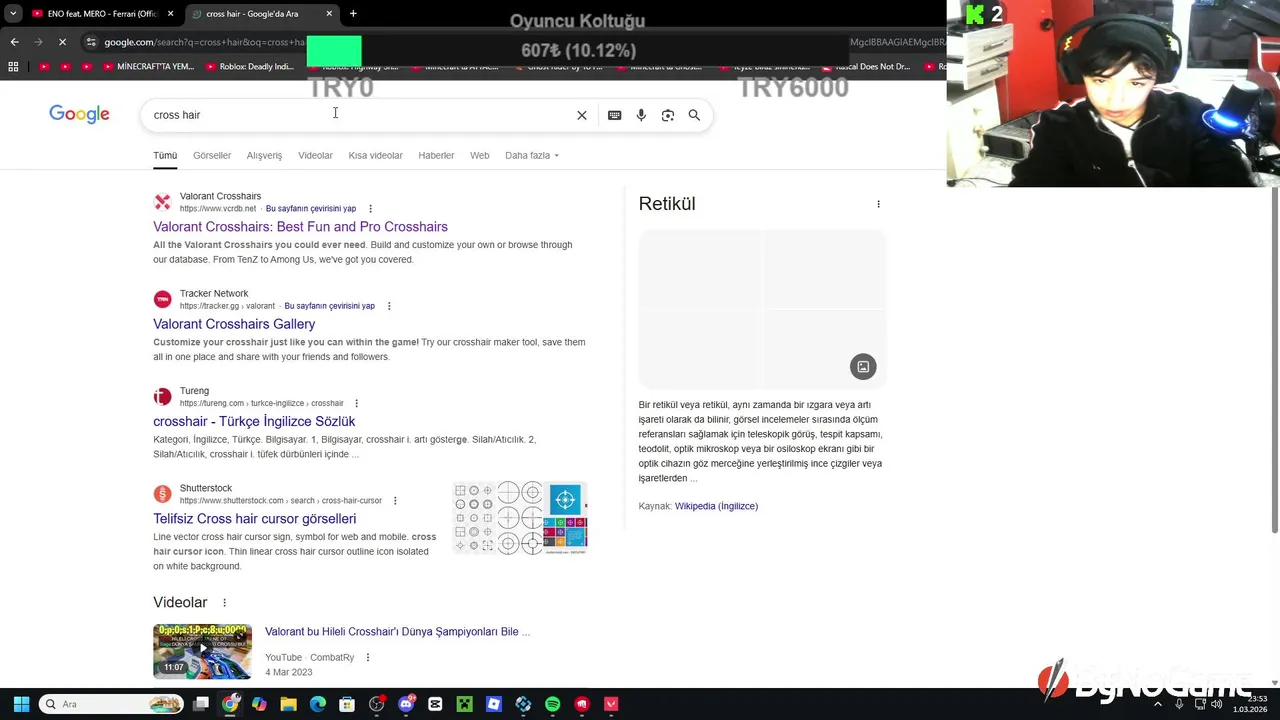Open the apps grid in bookmarks bar
This screenshot has width=1280, height=720.
coord(13,67)
